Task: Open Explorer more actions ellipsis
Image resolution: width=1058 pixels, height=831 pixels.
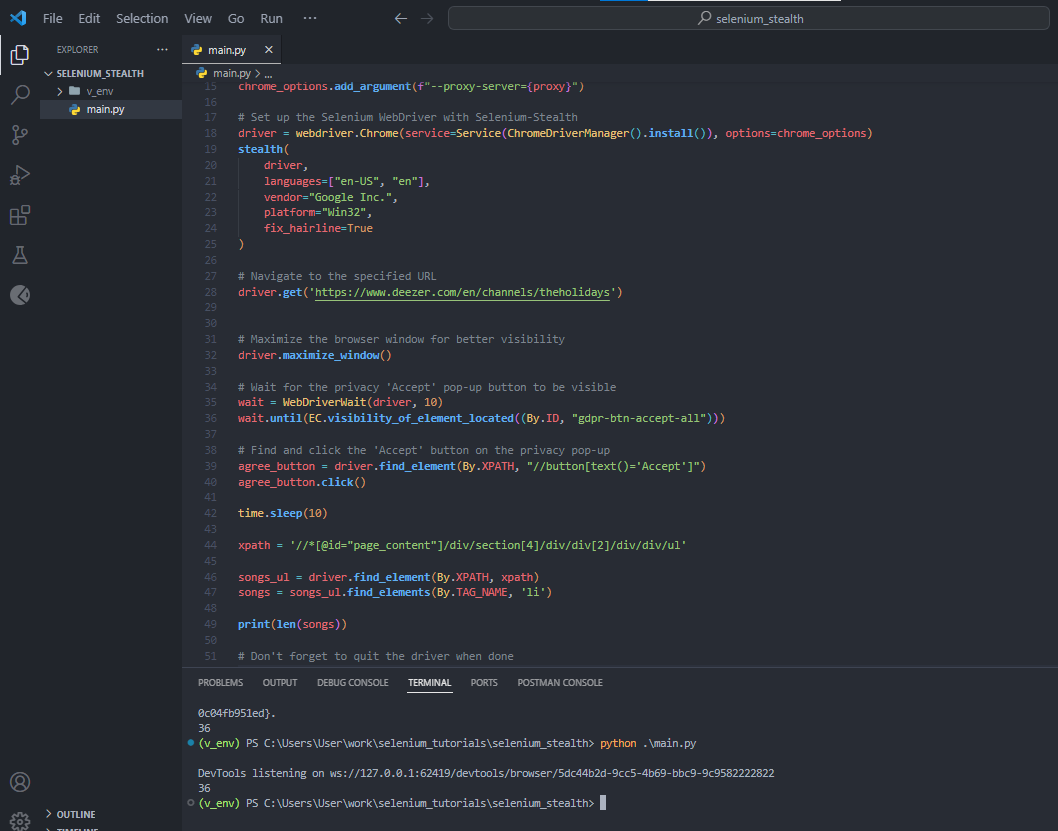Action: (x=163, y=49)
